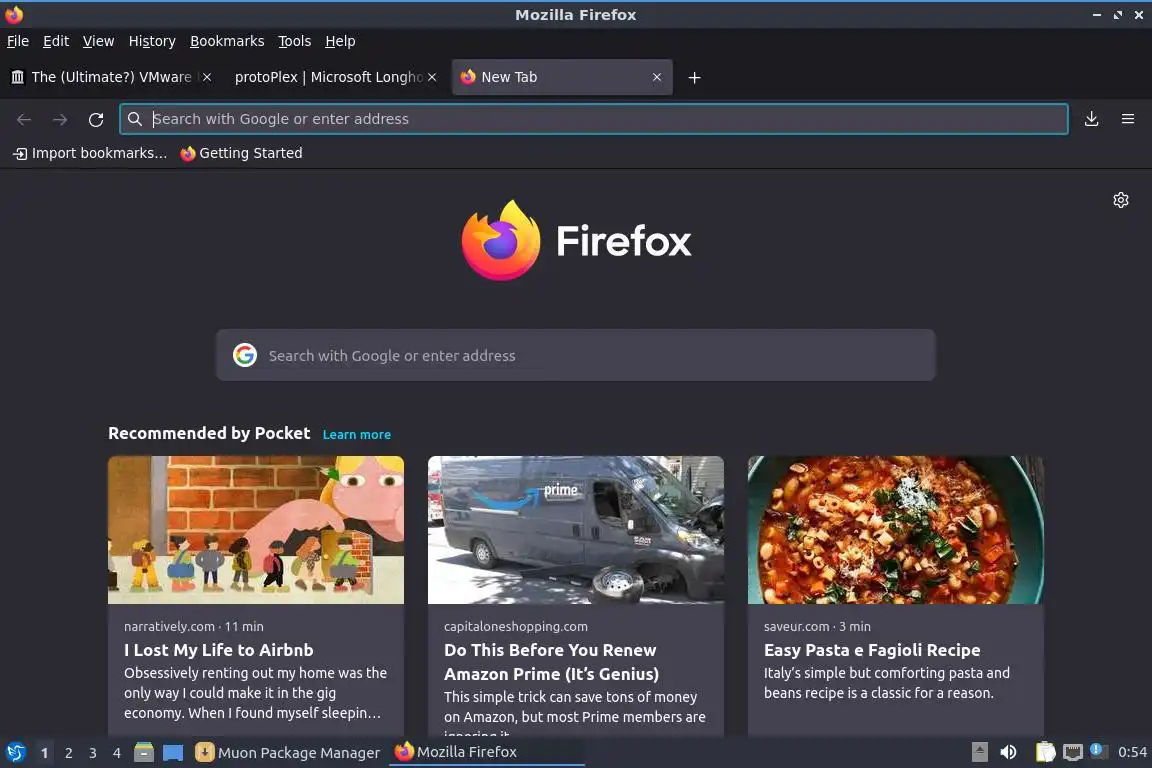Open the Amazon Prime van article image
Viewport: 1152px width, 768px height.
576,530
